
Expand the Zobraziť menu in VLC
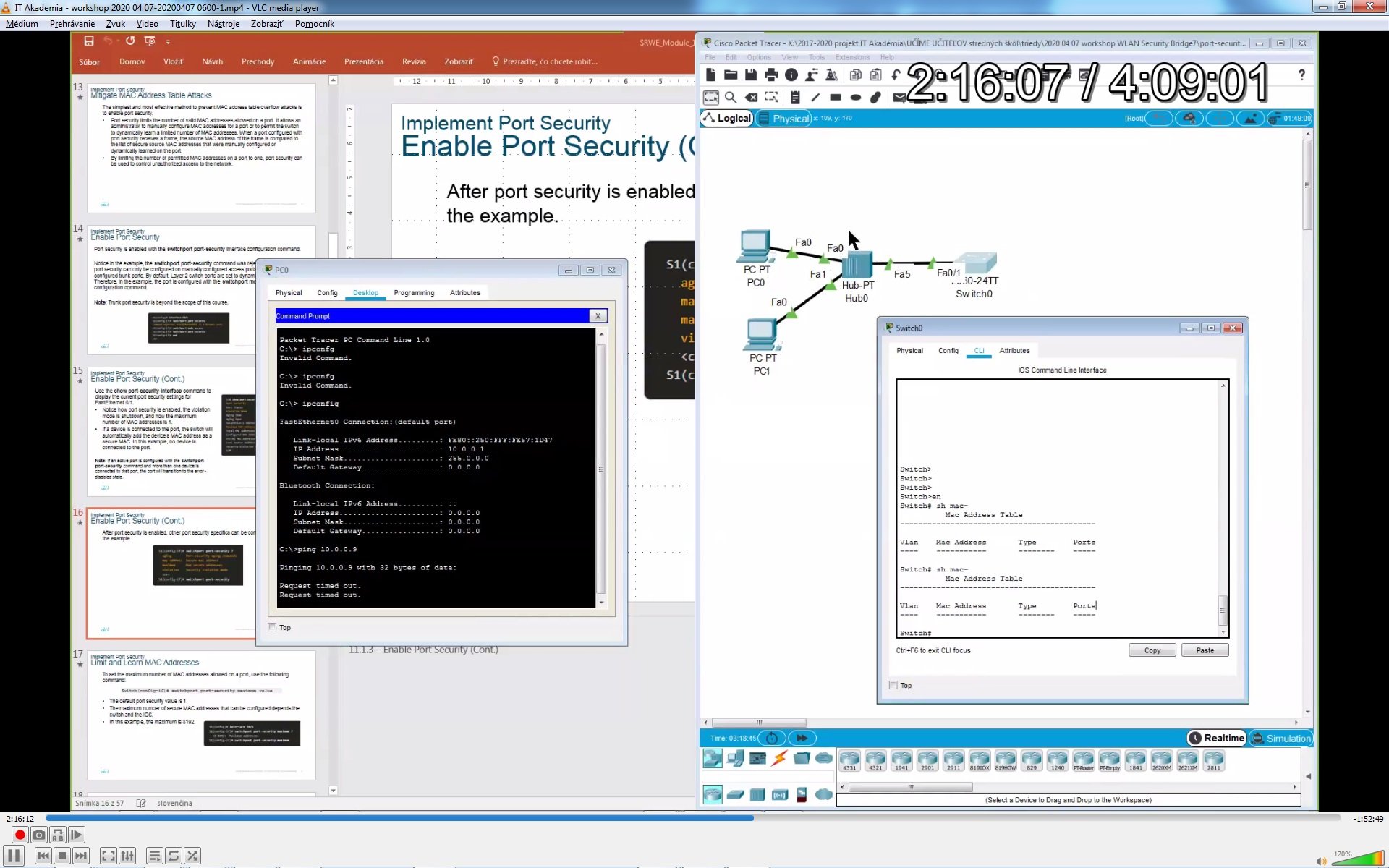[x=267, y=24]
